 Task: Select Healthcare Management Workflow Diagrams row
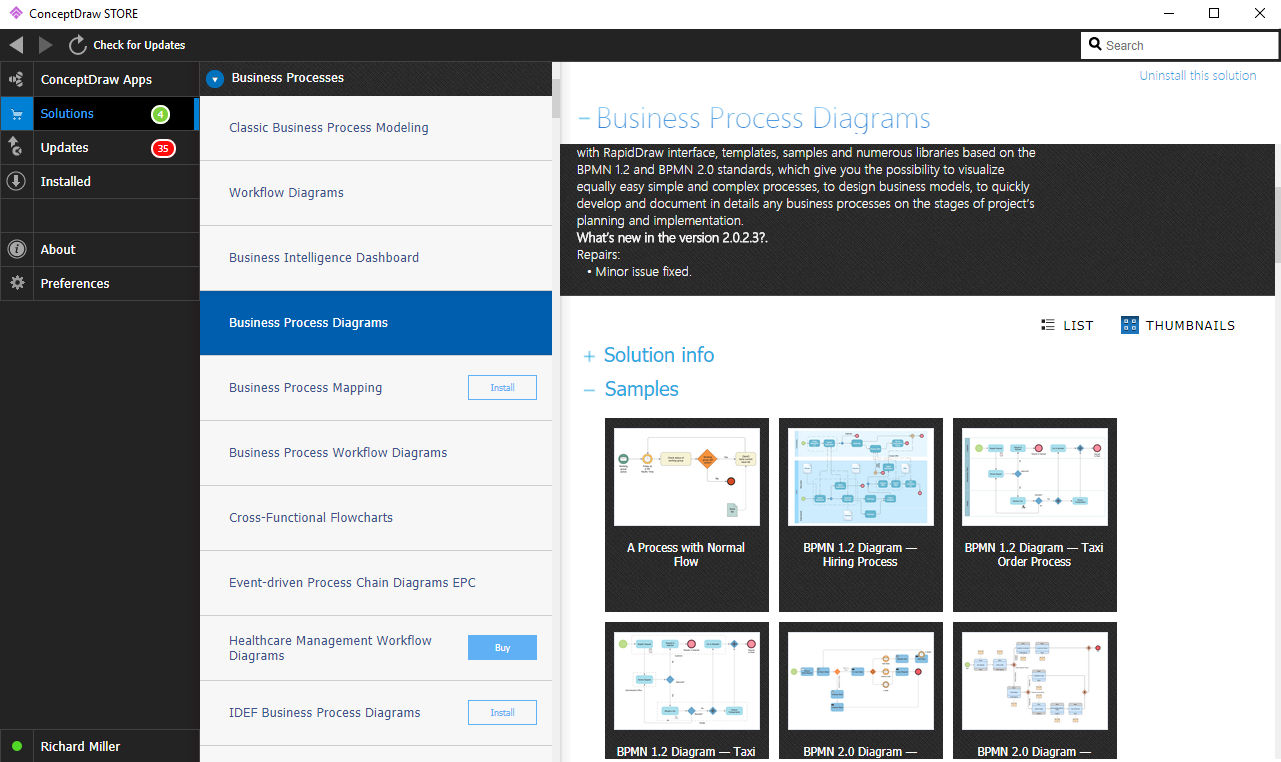click(x=376, y=648)
